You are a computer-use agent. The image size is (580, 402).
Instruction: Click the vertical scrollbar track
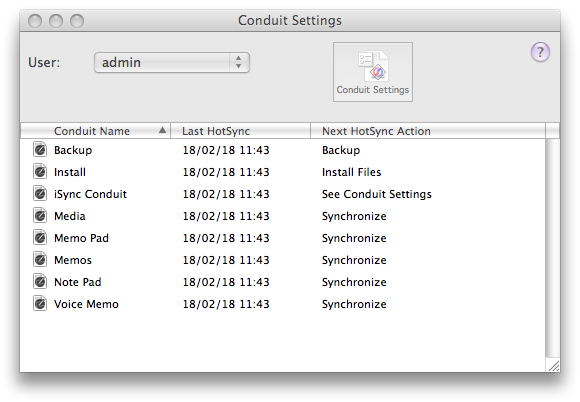tap(553, 248)
